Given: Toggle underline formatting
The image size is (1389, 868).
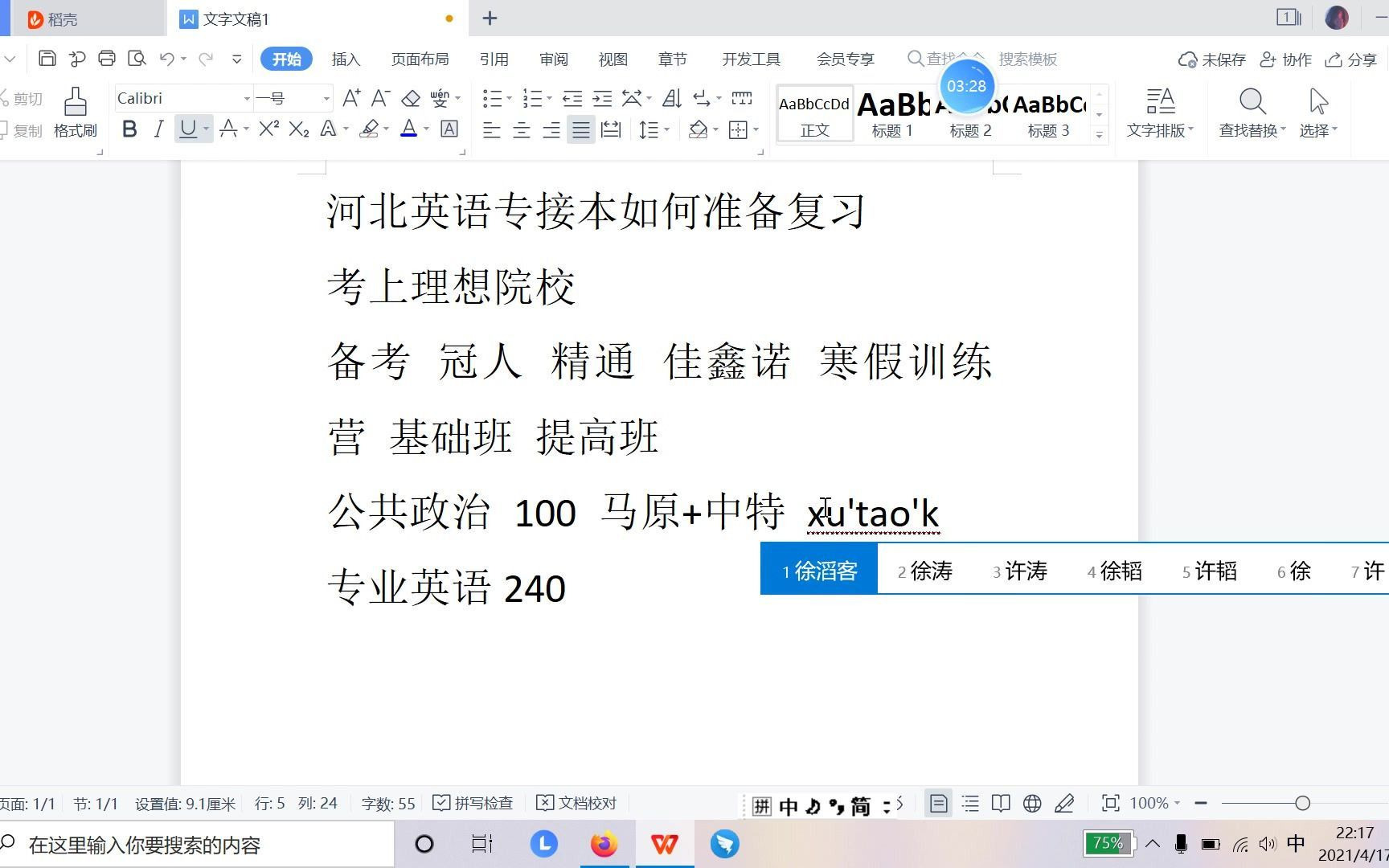Looking at the screenshot, I should coord(188,129).
